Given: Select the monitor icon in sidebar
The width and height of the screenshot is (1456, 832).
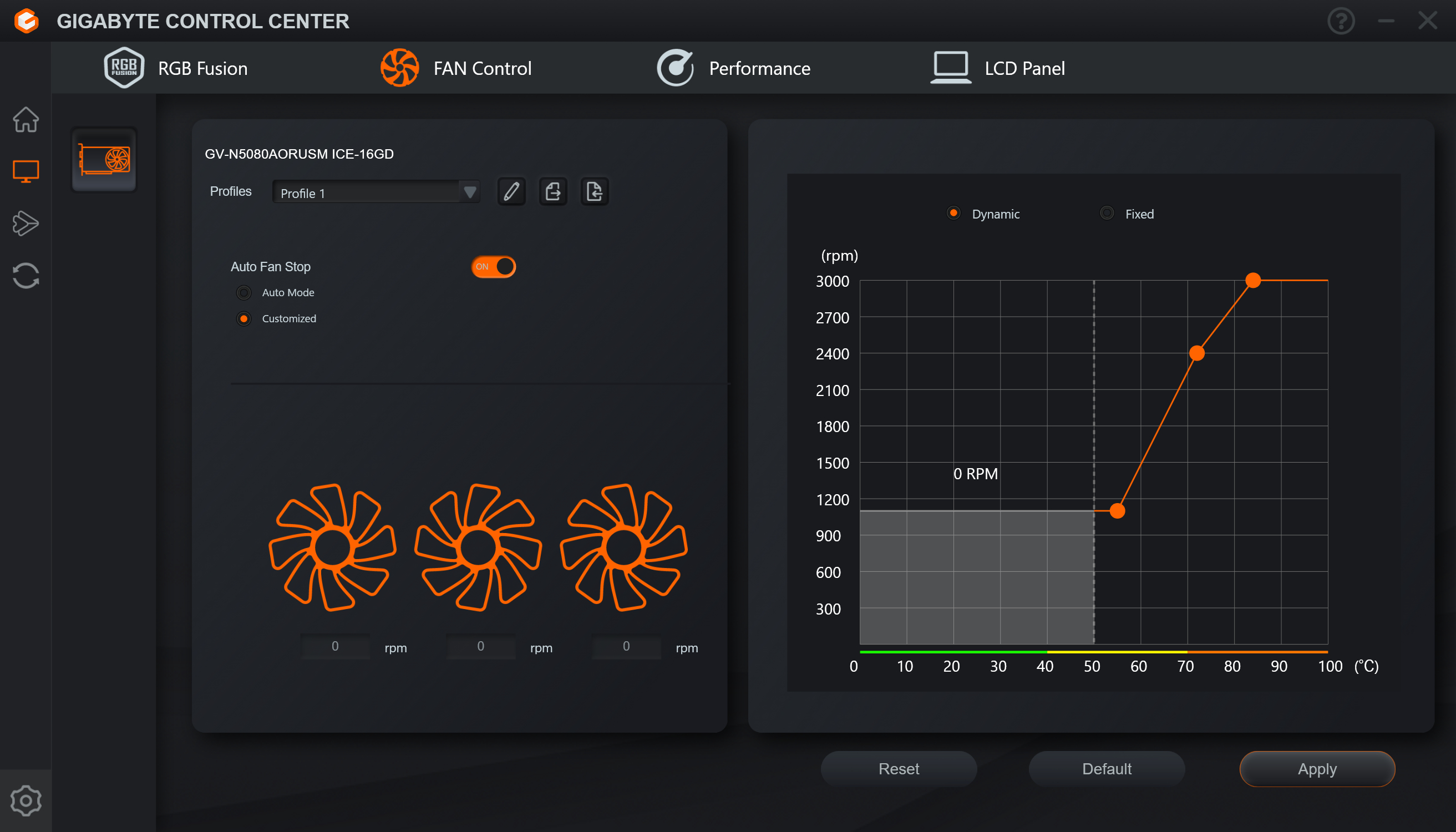Looking at the screenshot, I should coord(26,171).
